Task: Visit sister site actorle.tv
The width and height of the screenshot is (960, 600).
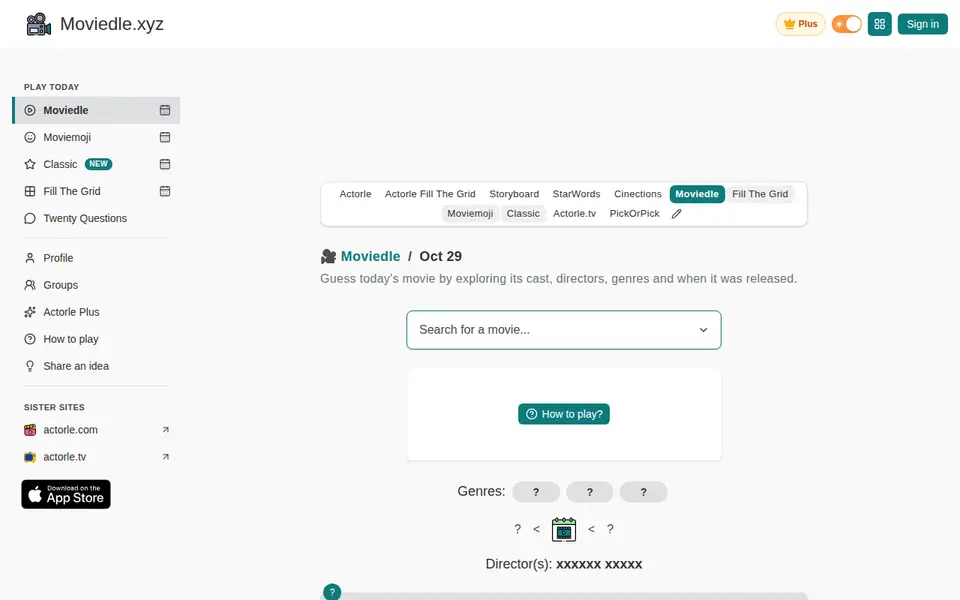Action: tap(64, 457)
